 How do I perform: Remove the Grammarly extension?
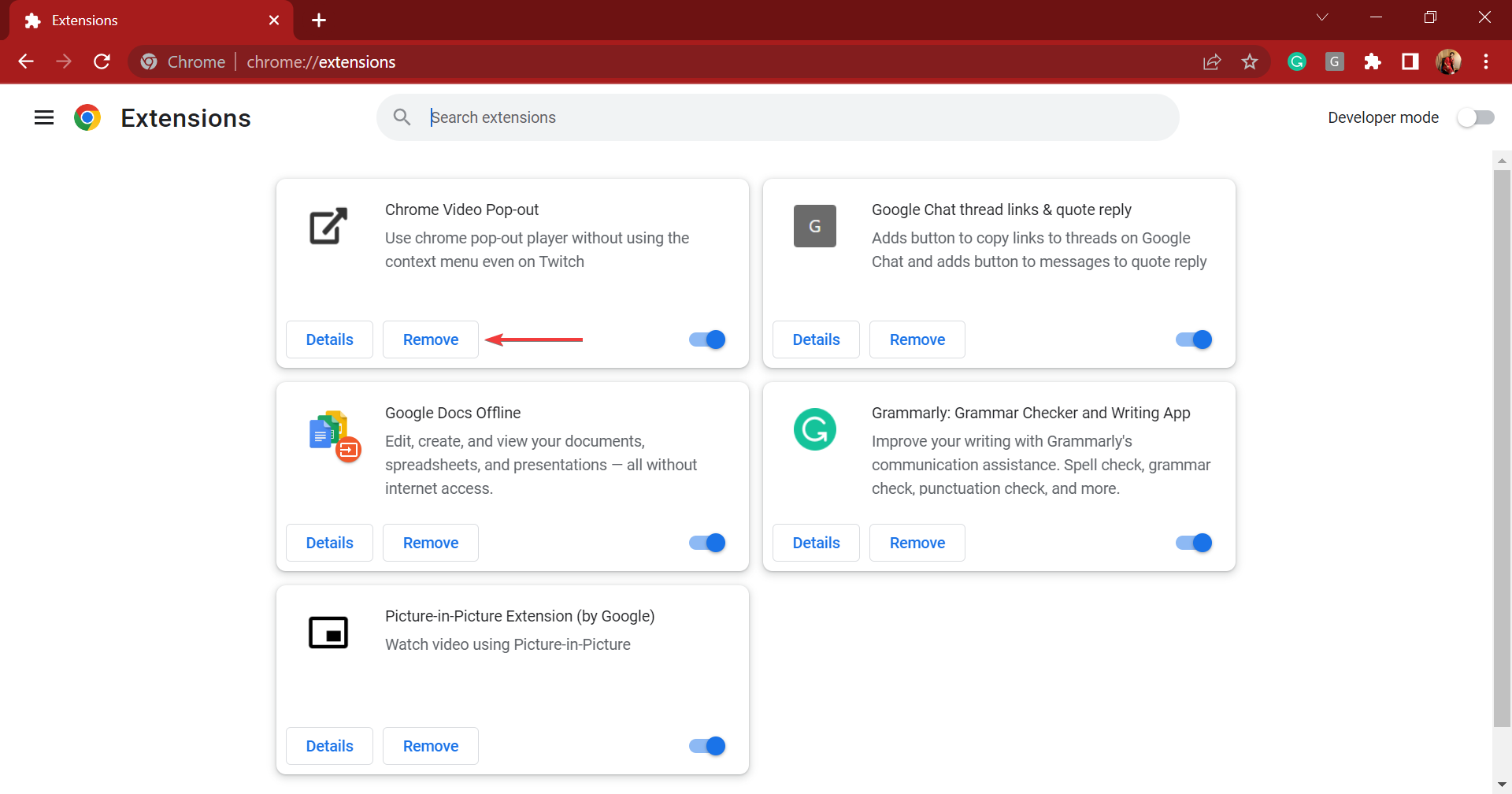tap(917, 543)
